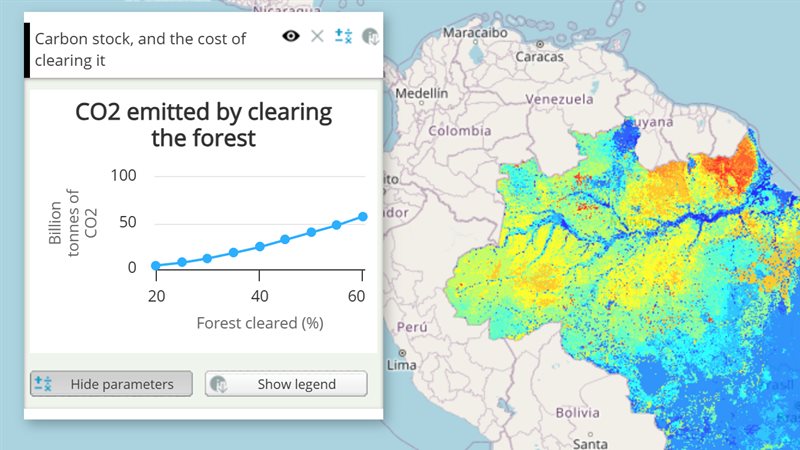Click the 'CO2 emitted by clearing the forest' heading
This screenshot has width=800, height=450.
pos(204,124)
